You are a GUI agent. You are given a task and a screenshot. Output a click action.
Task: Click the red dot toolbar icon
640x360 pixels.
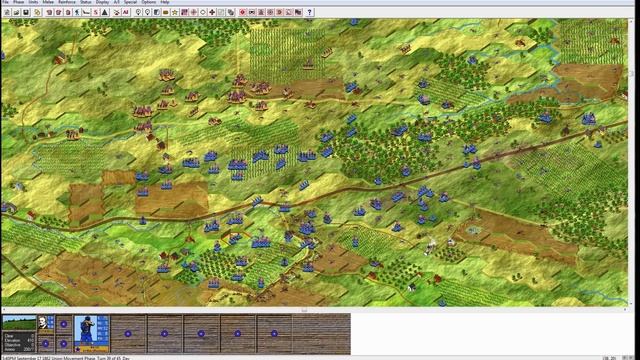point(243,12)
